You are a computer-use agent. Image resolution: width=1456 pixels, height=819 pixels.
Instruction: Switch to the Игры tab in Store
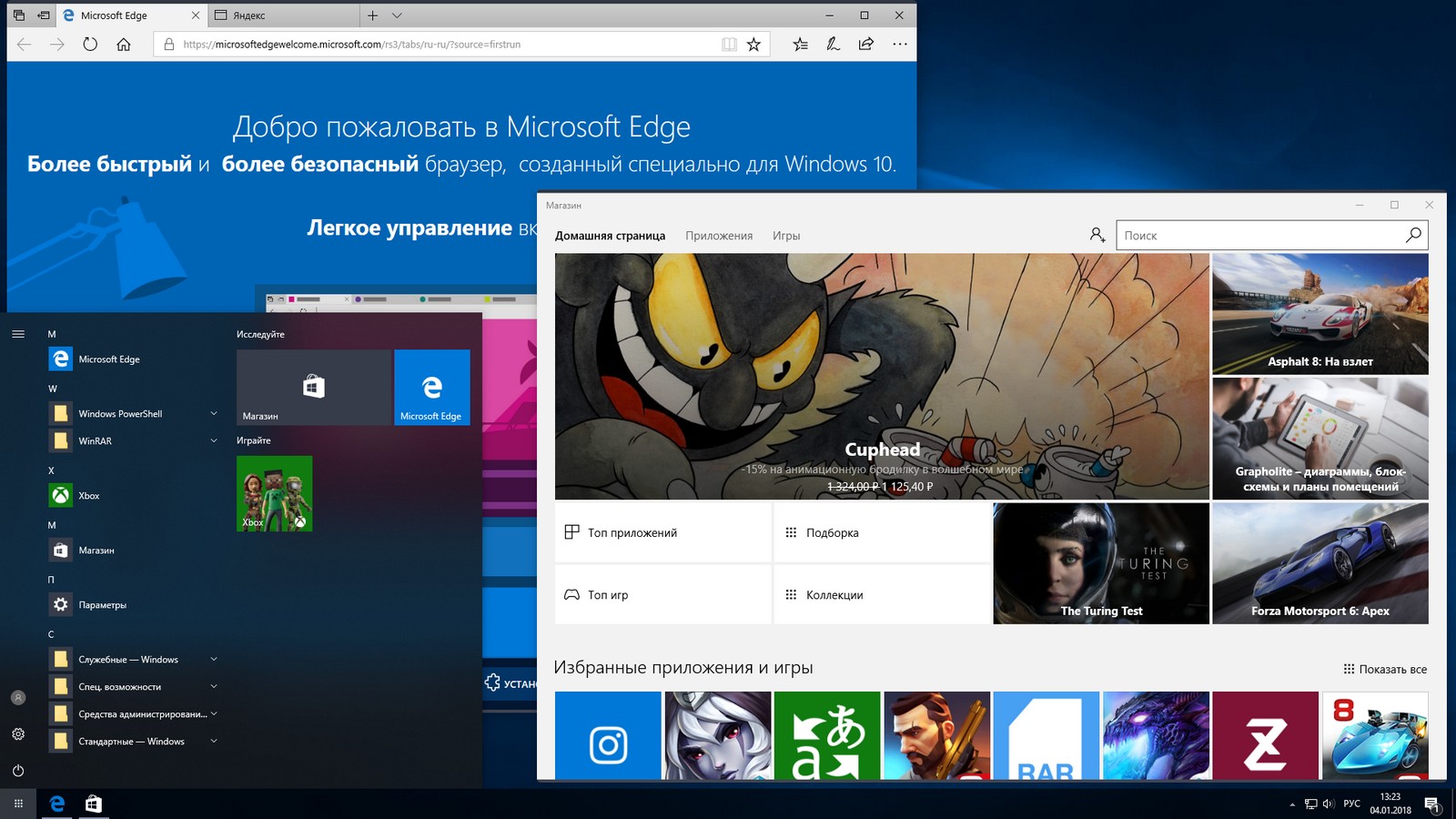(x=786, y=236)
